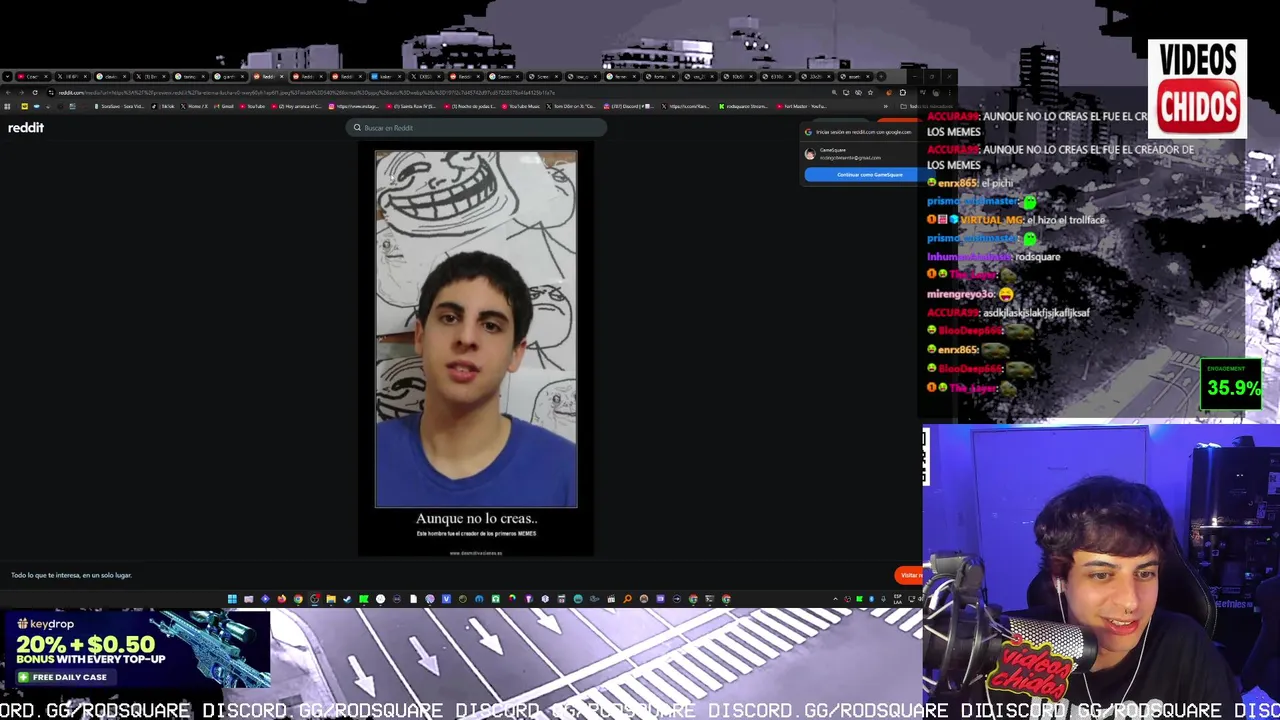
Task: Open the Chrome apps grid shortcut
Action: pyautogui.click(x=7, y=106)
